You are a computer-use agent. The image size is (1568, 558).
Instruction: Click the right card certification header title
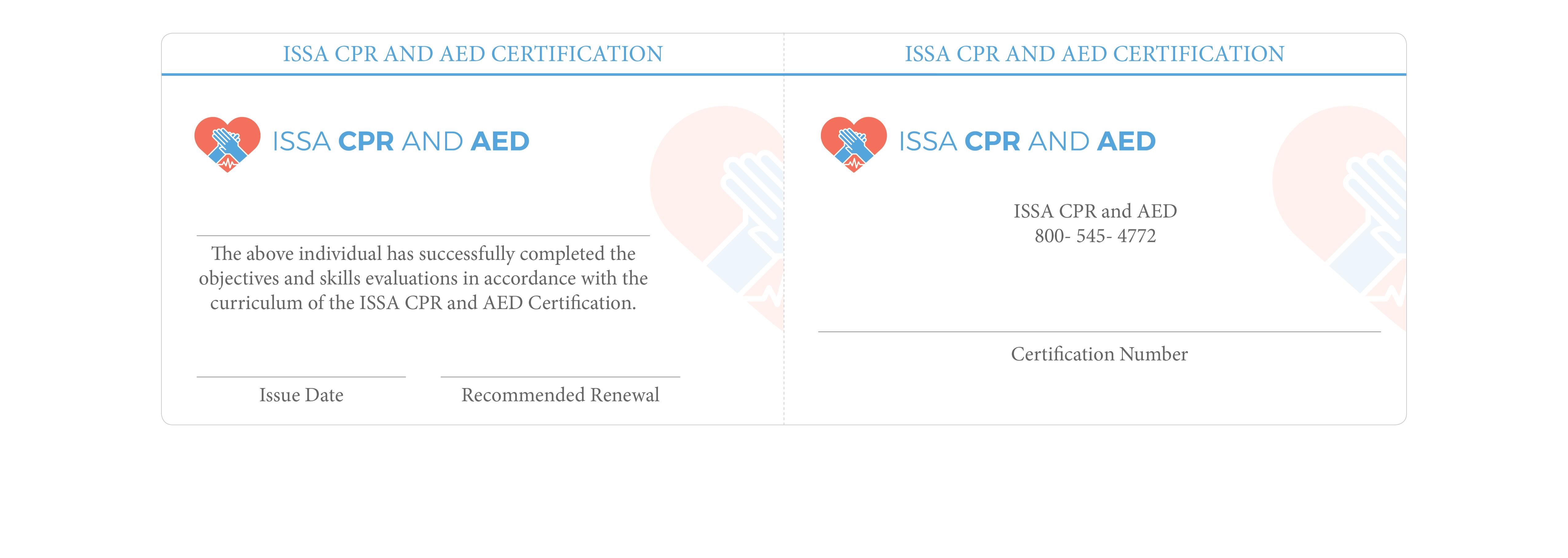pos(1095,53)
